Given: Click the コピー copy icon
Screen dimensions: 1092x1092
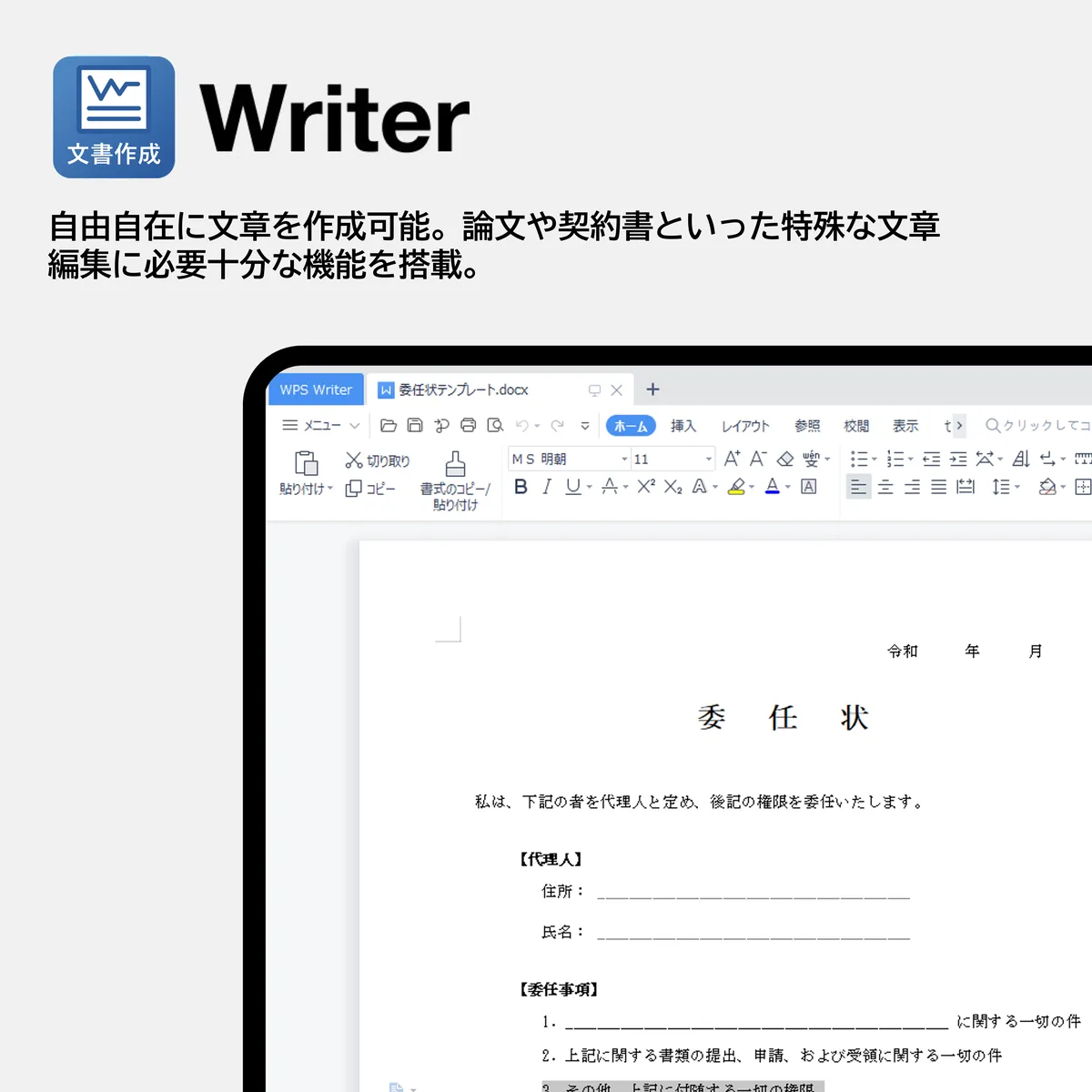Looking at the screenshot, I should point(354,489).
